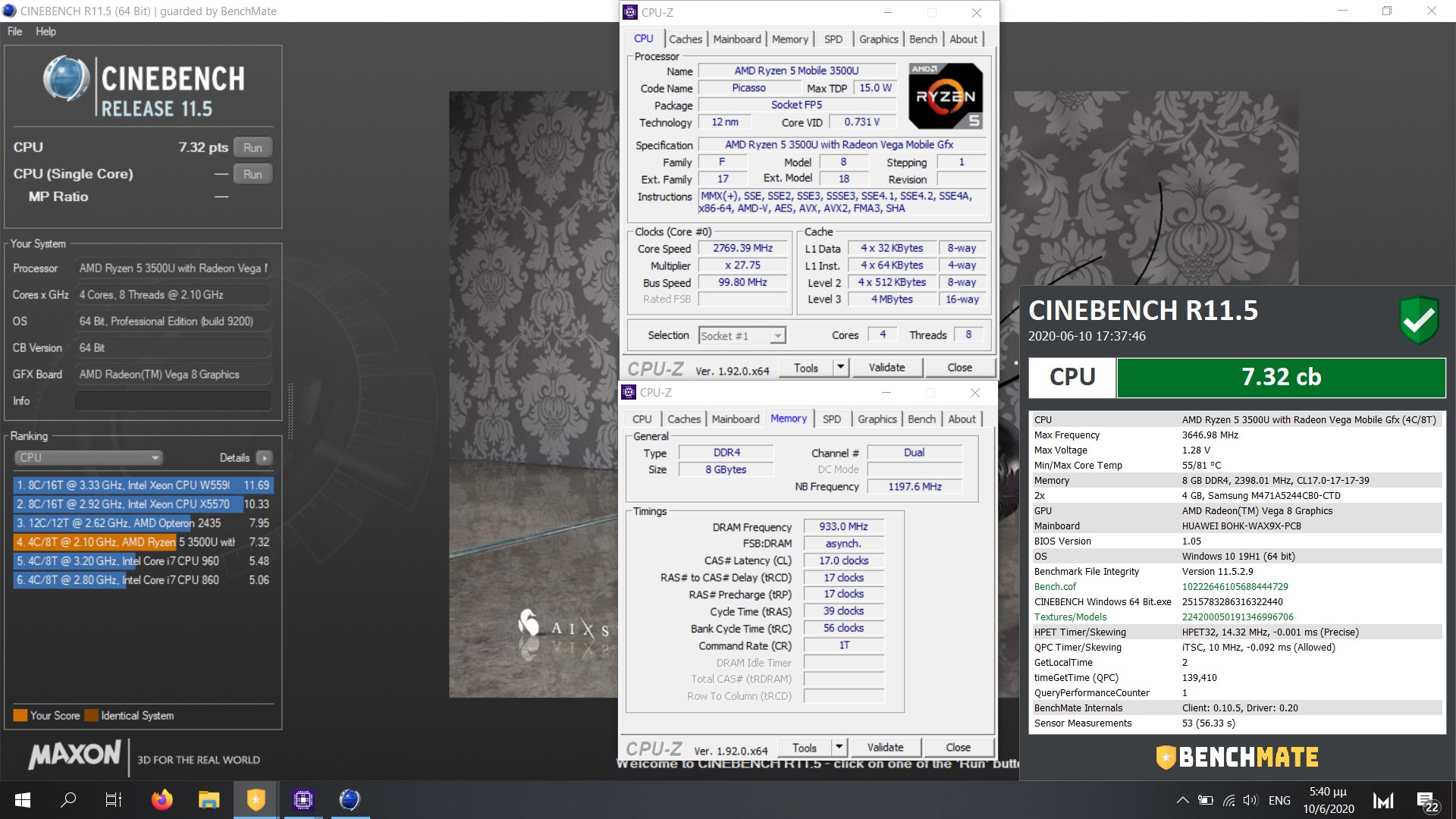Click the Info input field
This screenshot has width=1456, height=819.
point(173,400)
